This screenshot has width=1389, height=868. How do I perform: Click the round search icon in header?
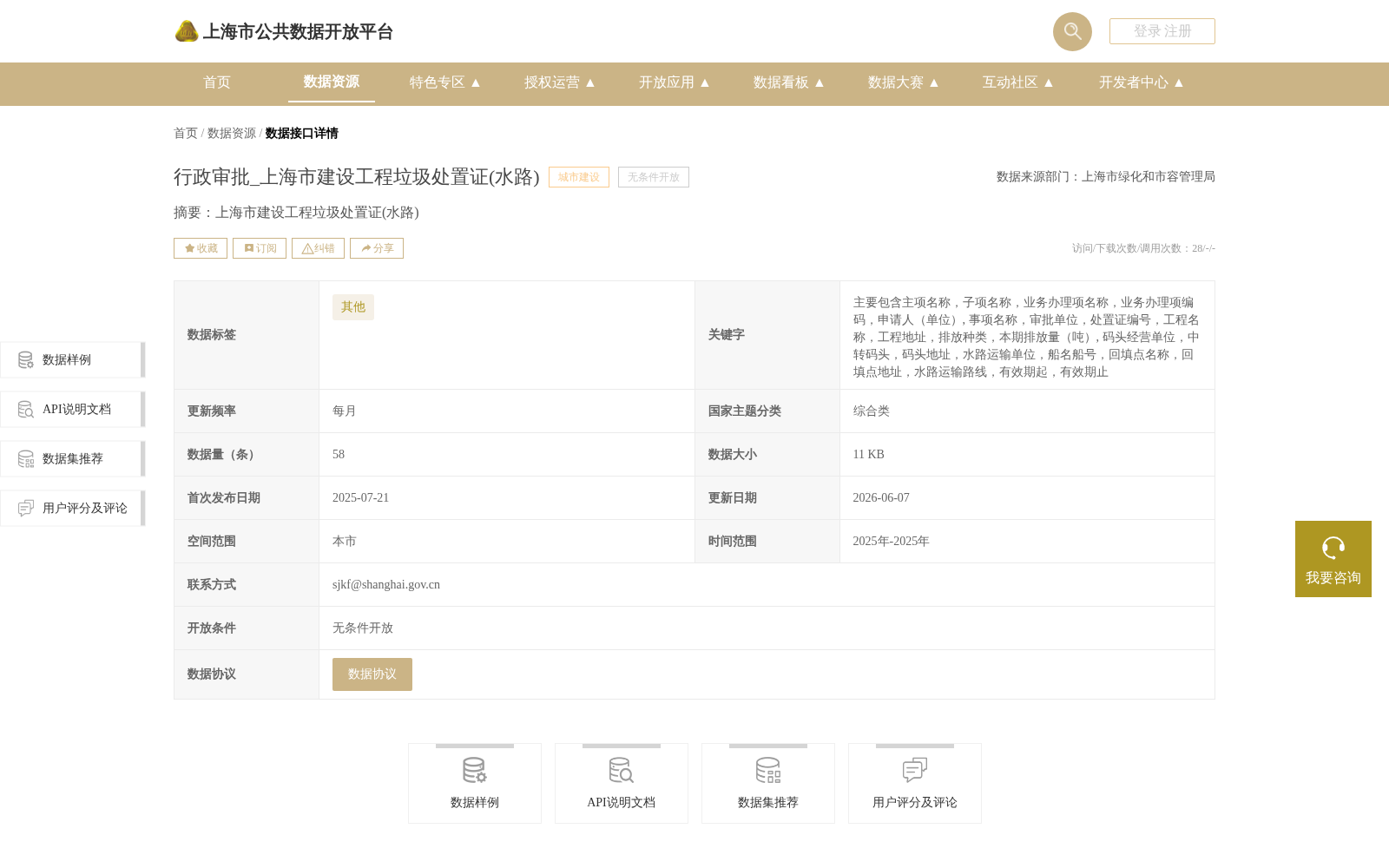click(x=1072, y=31)
